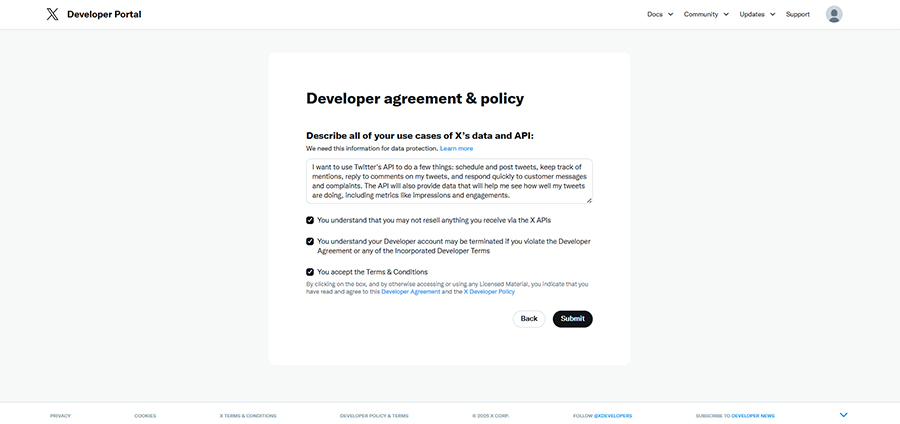Click the X logo icon

[52, 14]
